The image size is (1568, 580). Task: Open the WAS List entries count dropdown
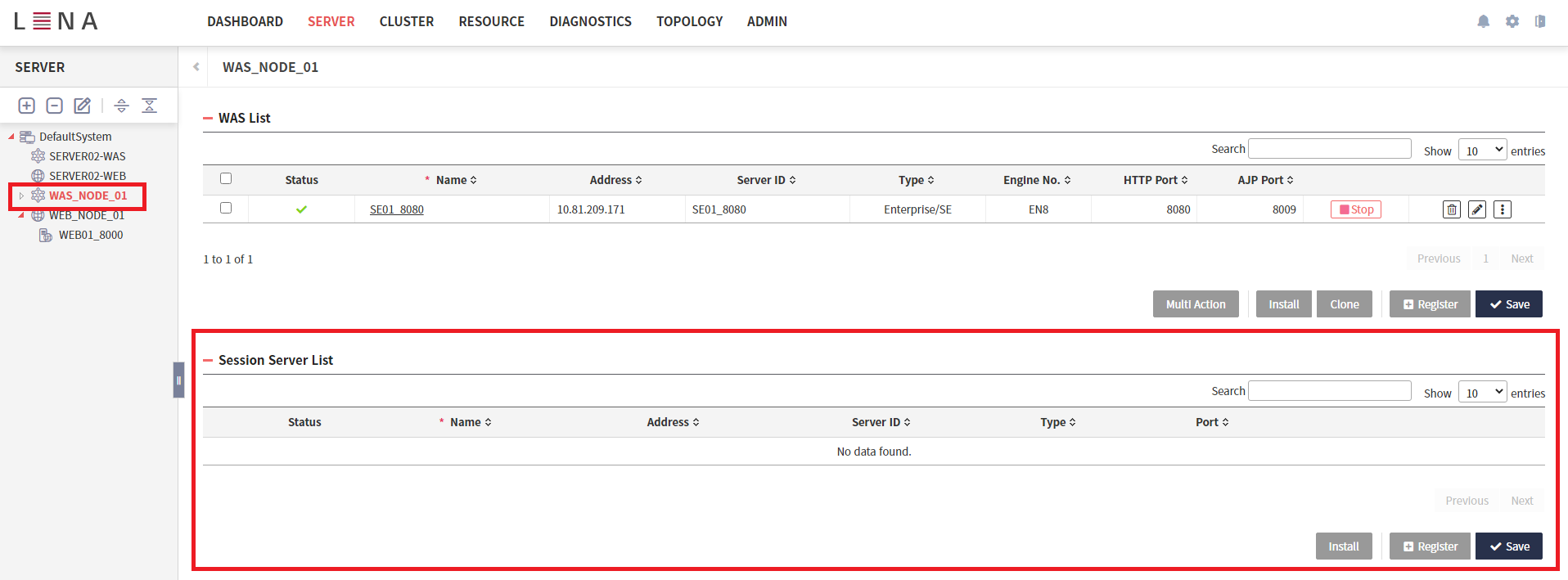(1481, 150)
